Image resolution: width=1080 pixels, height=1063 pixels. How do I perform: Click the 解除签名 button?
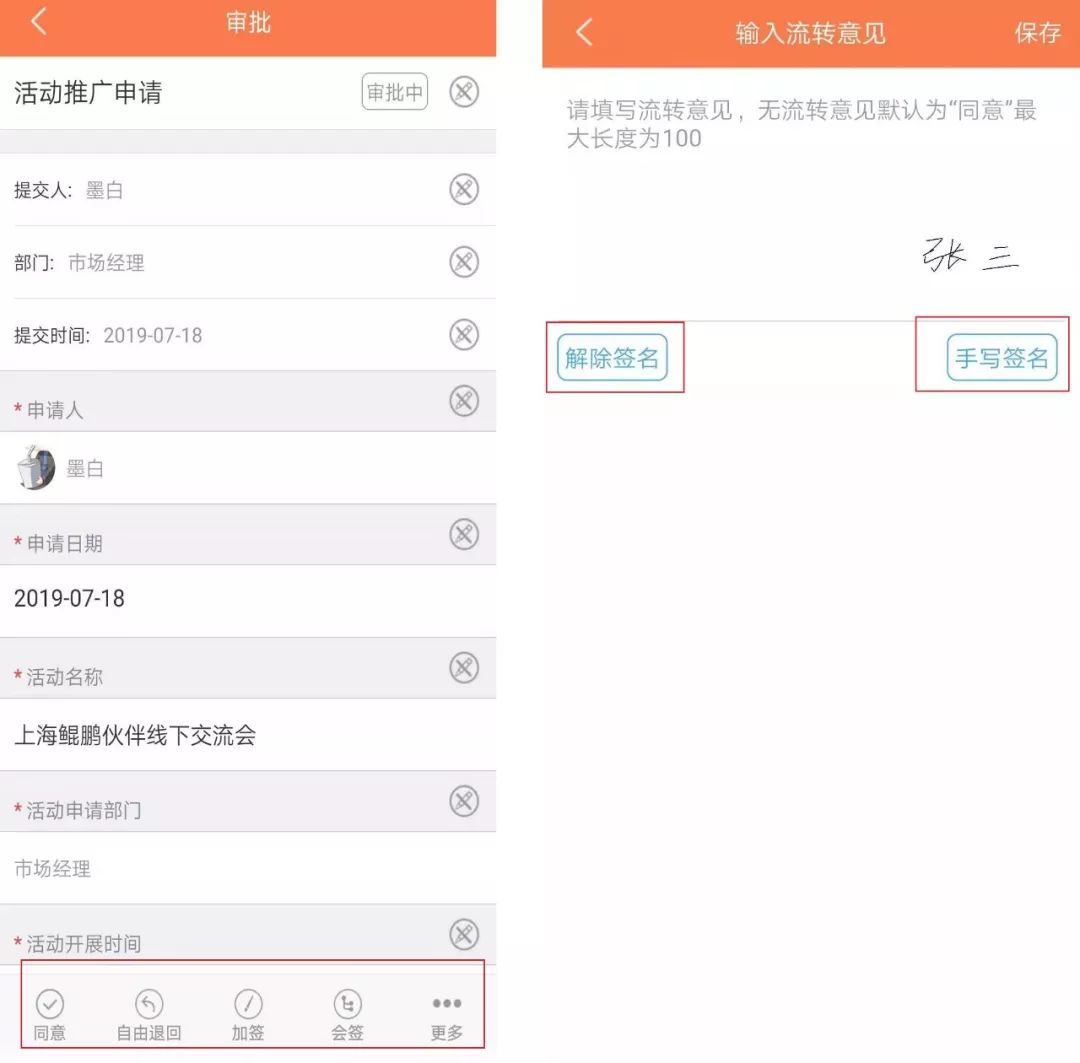(x=612, y=358)
